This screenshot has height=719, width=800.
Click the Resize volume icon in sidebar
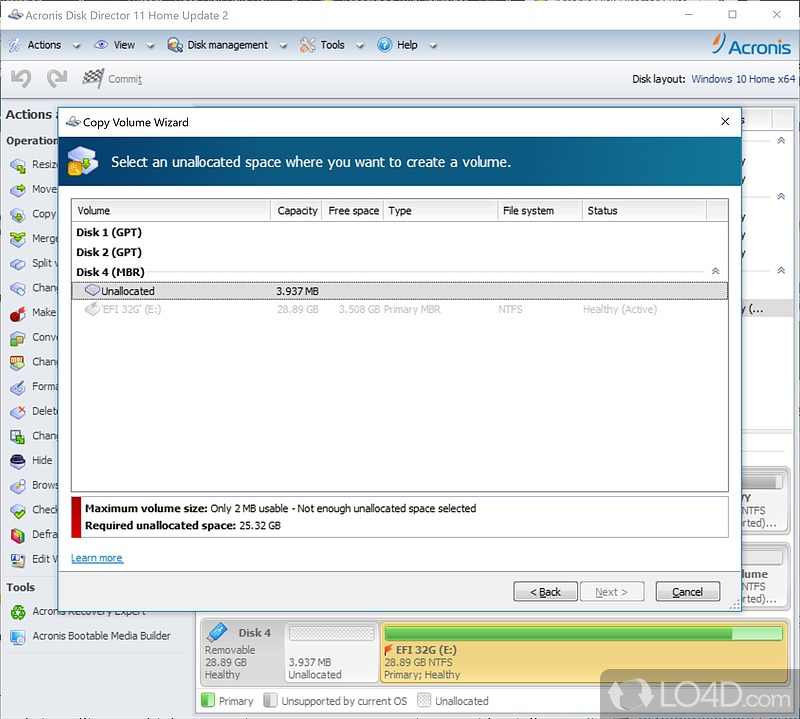(18, 165)
